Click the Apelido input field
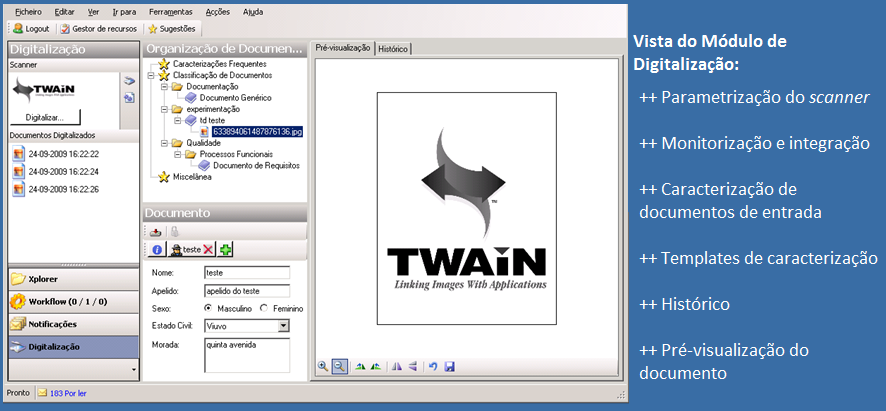Viewport: 886px width, 411px height. point(247,291)
